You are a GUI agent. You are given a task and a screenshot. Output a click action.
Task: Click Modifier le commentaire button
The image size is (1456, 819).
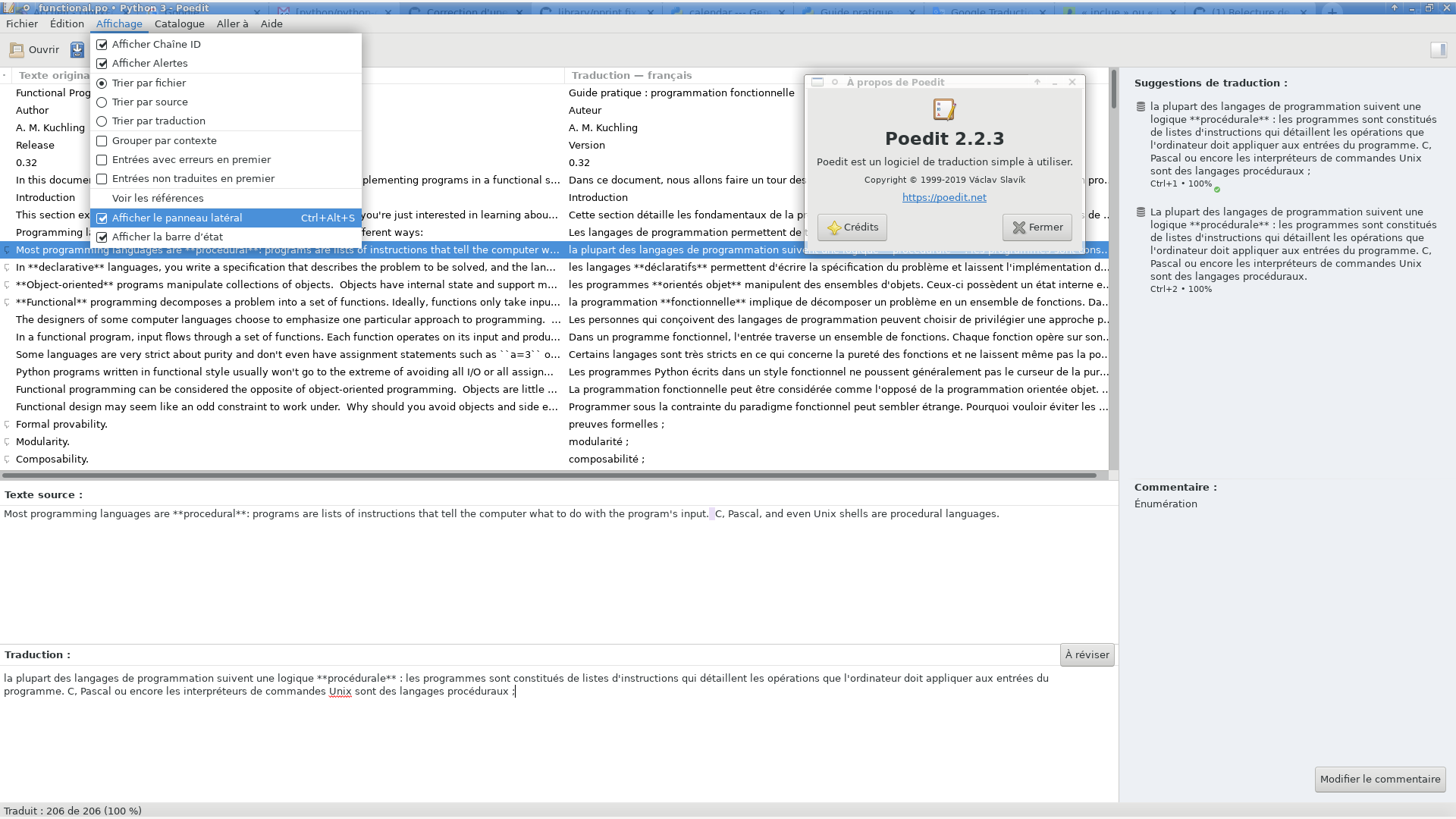coord(1380,779)
